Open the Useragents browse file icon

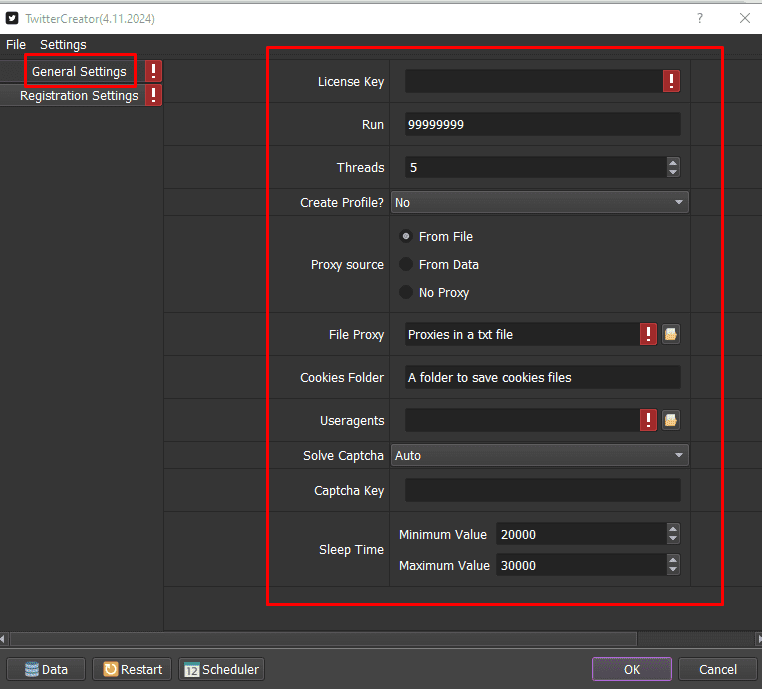(671, 420)
